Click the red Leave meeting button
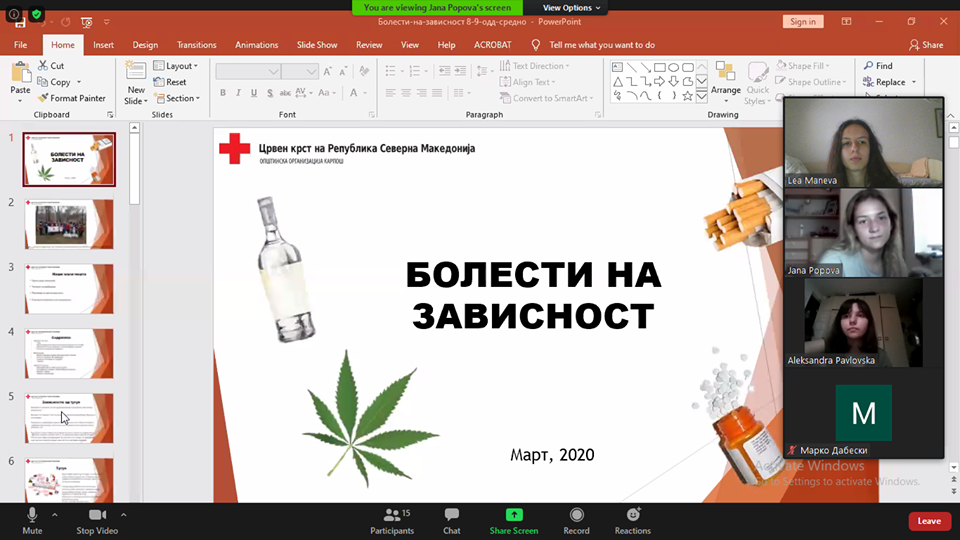960x540 pixels. pos(929,521)
